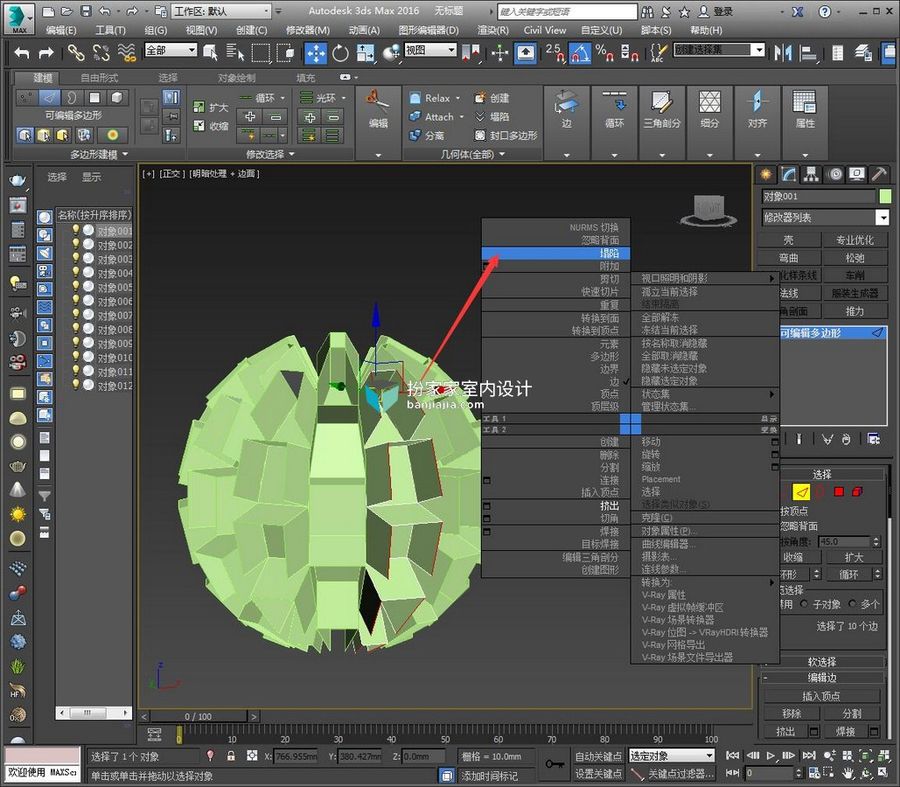
Task: Expand the 几何体(全部) panel arrow
Action: (x=502, y=154)
